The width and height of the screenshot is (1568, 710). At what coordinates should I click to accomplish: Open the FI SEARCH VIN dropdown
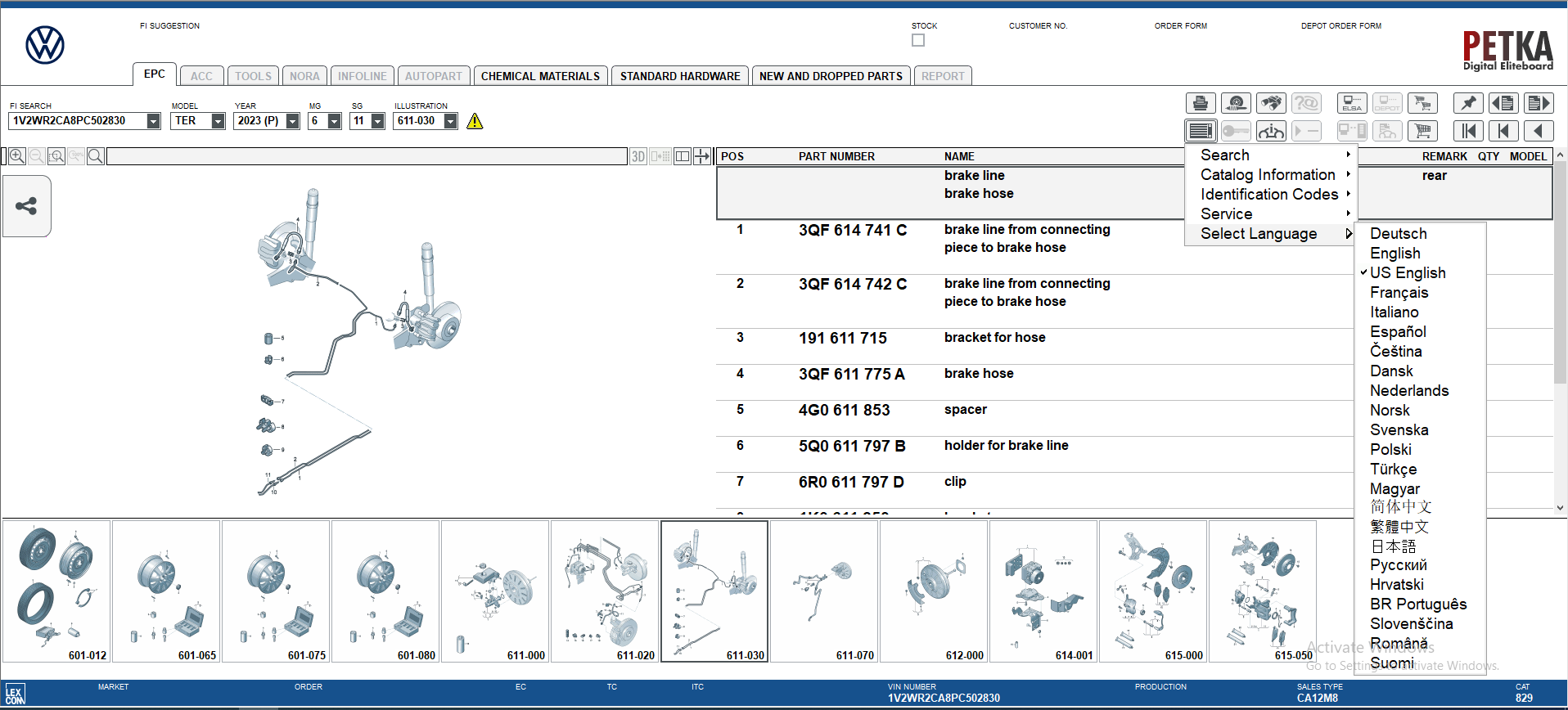153,121
